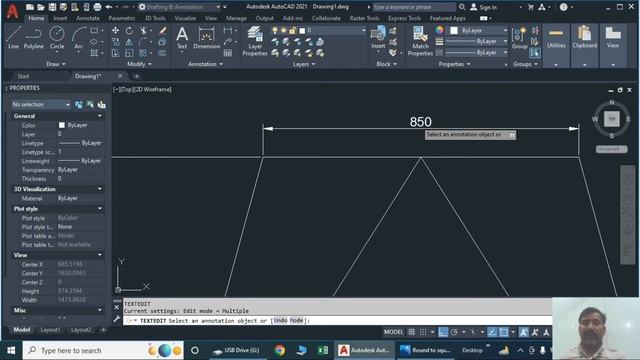Click the 850 dimension text
640x360 pixels.
(x=420, y=122)
